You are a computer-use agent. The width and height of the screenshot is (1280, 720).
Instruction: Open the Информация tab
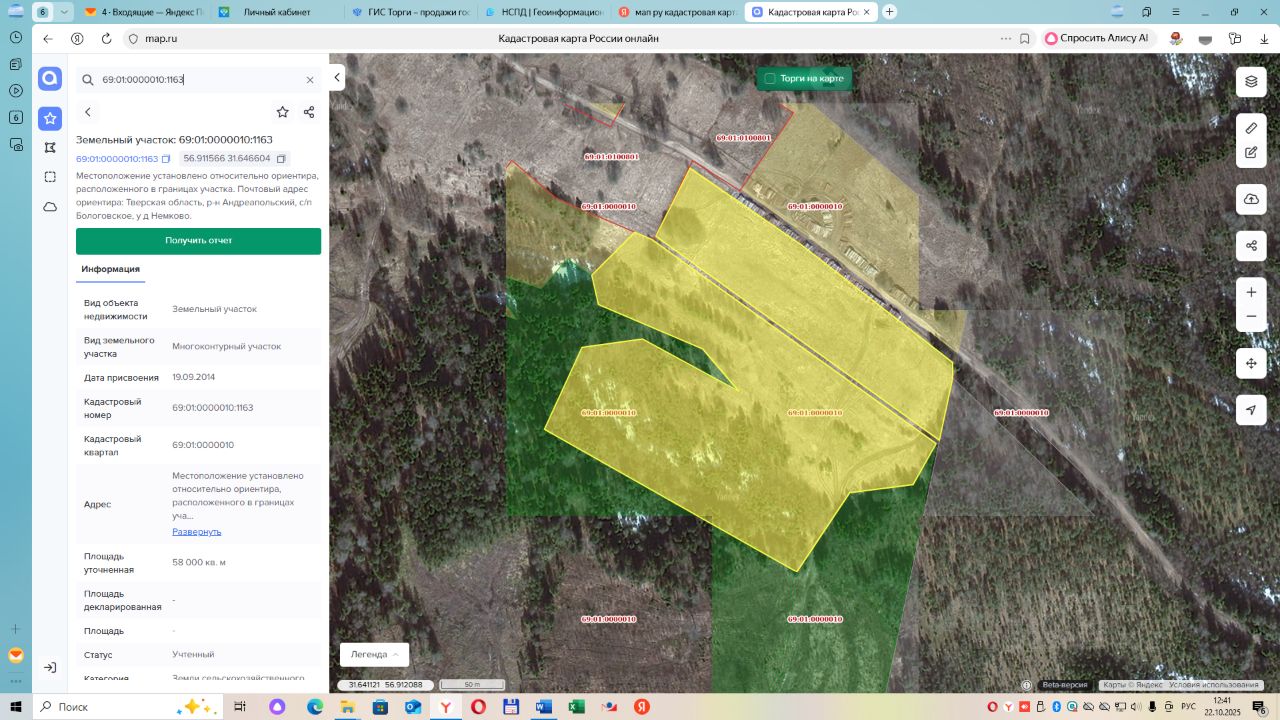pos(111,269)
